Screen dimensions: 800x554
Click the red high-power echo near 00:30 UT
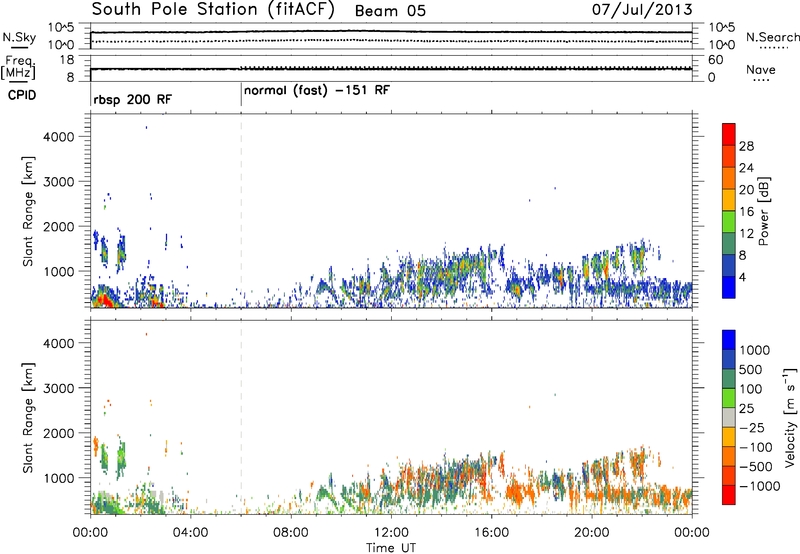point(104,299)
